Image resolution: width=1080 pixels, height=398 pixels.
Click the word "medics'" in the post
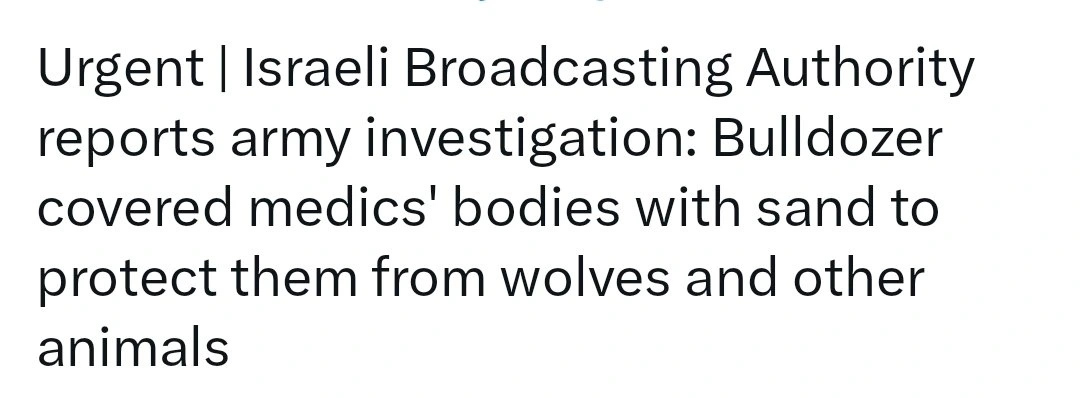(344, 207)
